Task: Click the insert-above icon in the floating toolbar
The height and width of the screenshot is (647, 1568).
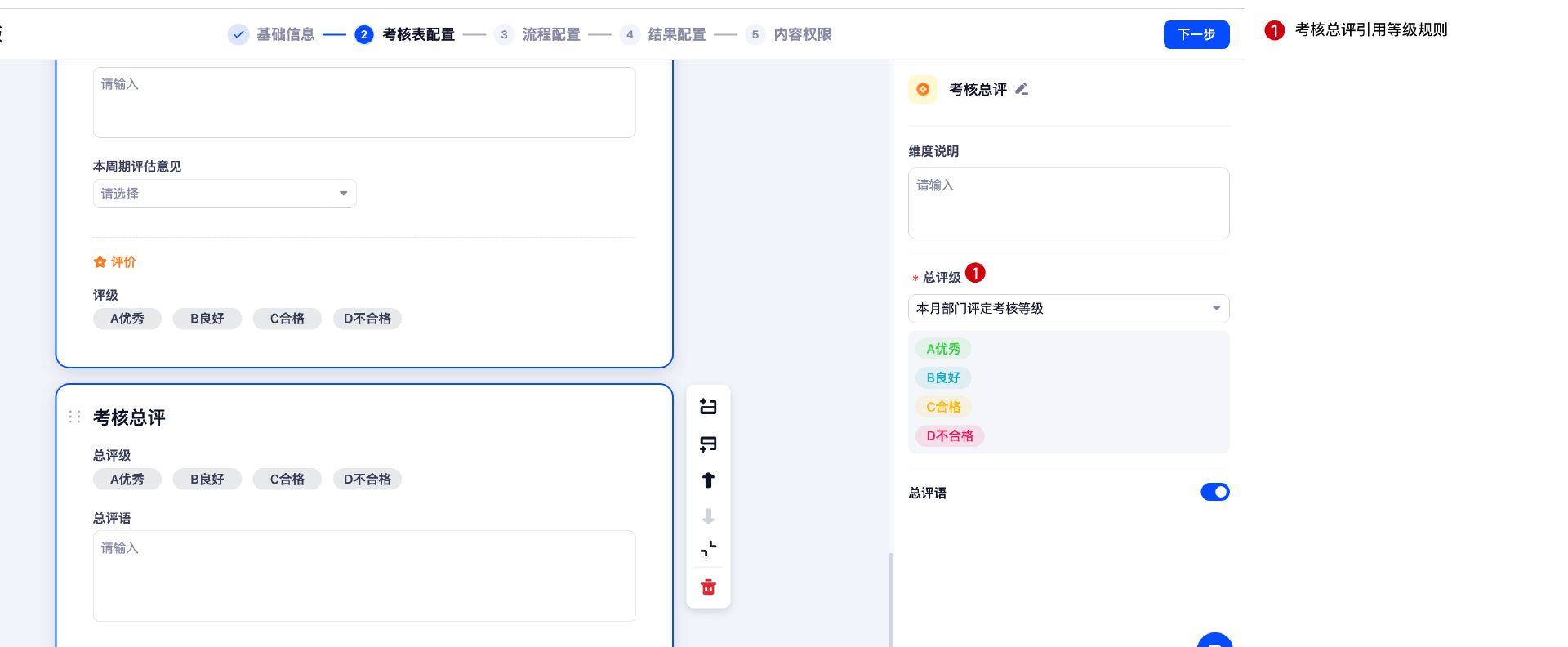Action: tap(708, 407)
